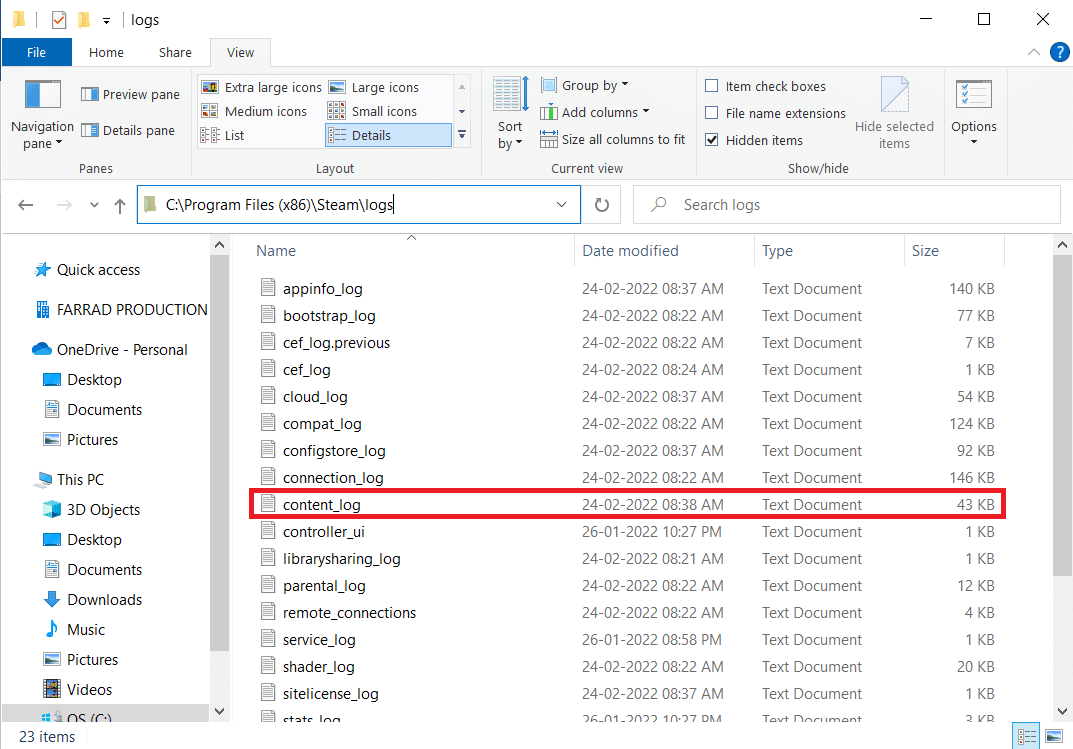Screen dimensions: 1073x749
Task: Click file list vertical scrollbar down arrow
Action: pos(1062,711)
